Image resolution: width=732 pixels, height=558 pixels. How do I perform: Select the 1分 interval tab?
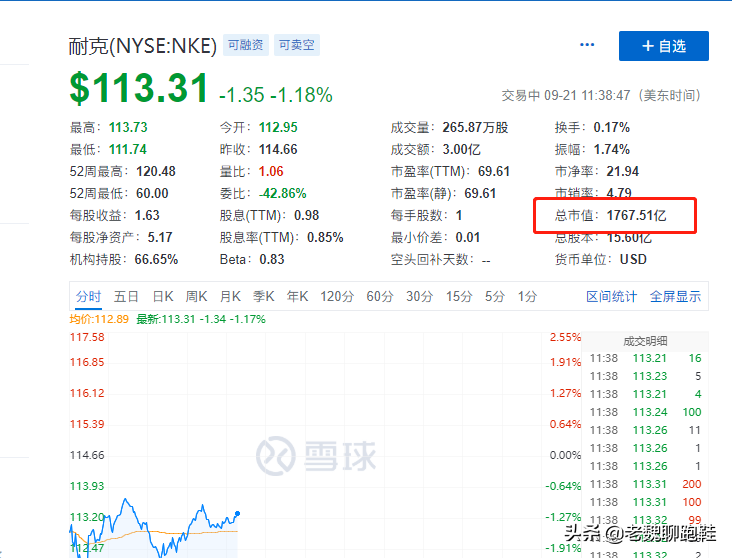527,296
